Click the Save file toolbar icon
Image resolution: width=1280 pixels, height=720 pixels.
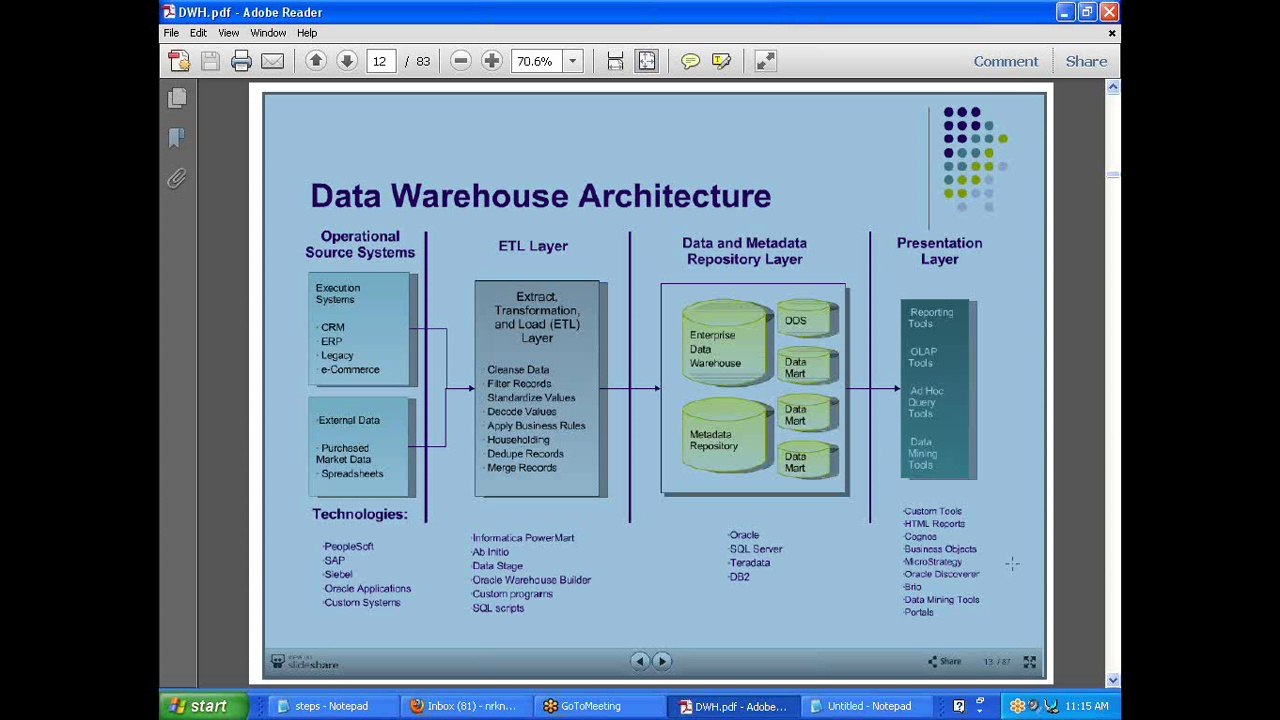tap(210, 61)
